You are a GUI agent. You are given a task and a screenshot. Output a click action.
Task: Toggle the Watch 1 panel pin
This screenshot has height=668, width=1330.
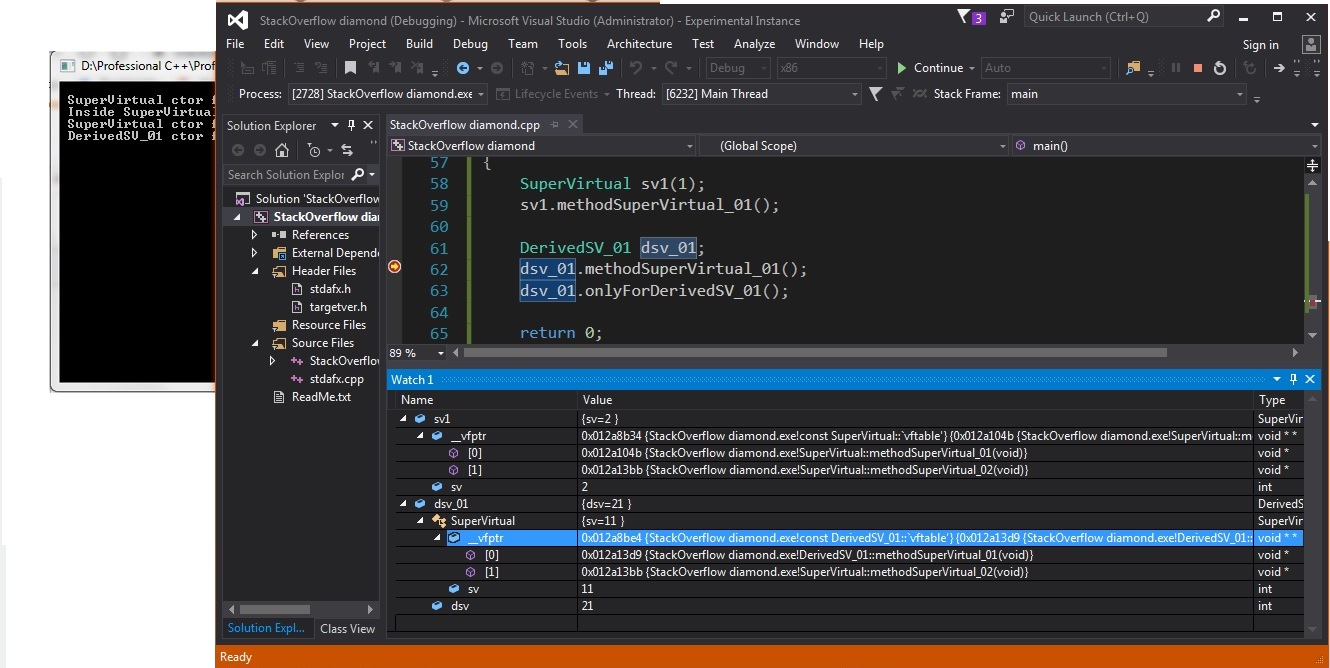1293,379
